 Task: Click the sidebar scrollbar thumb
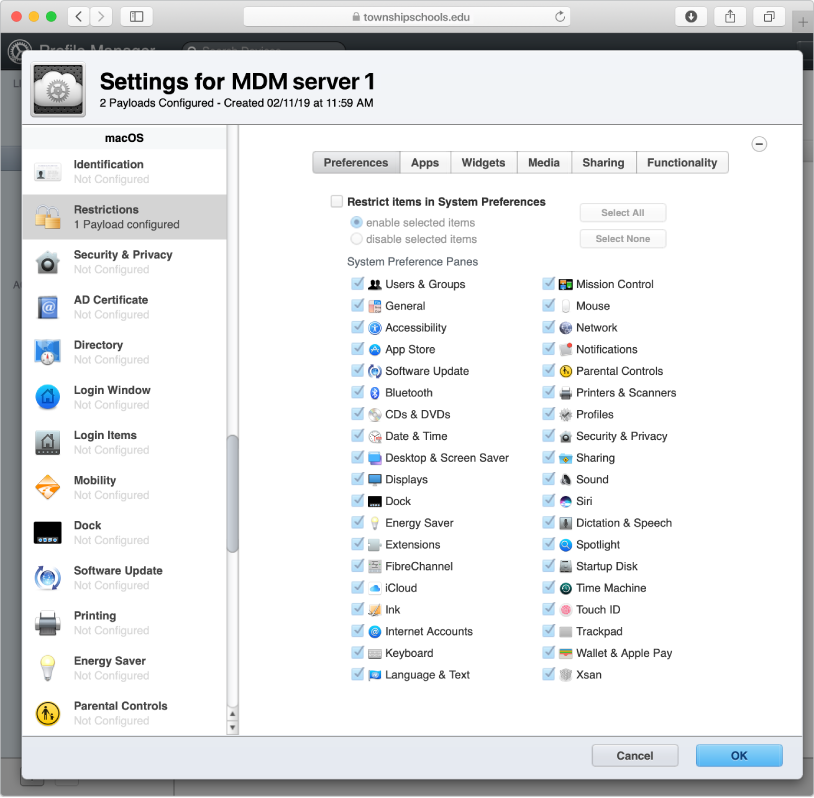pyautogui.click(x=233, y=494)
